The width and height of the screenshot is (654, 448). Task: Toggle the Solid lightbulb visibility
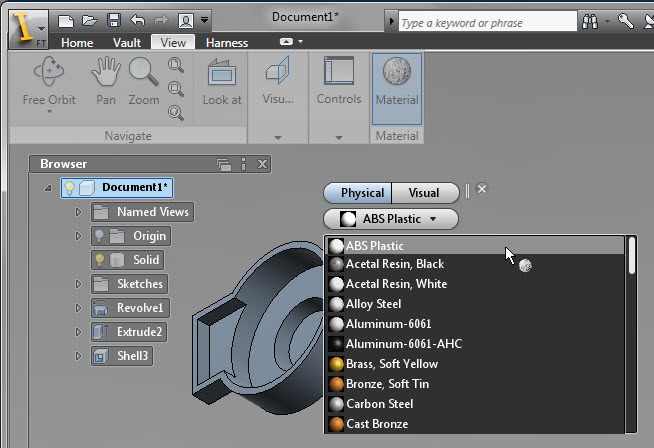pos(99,259)
